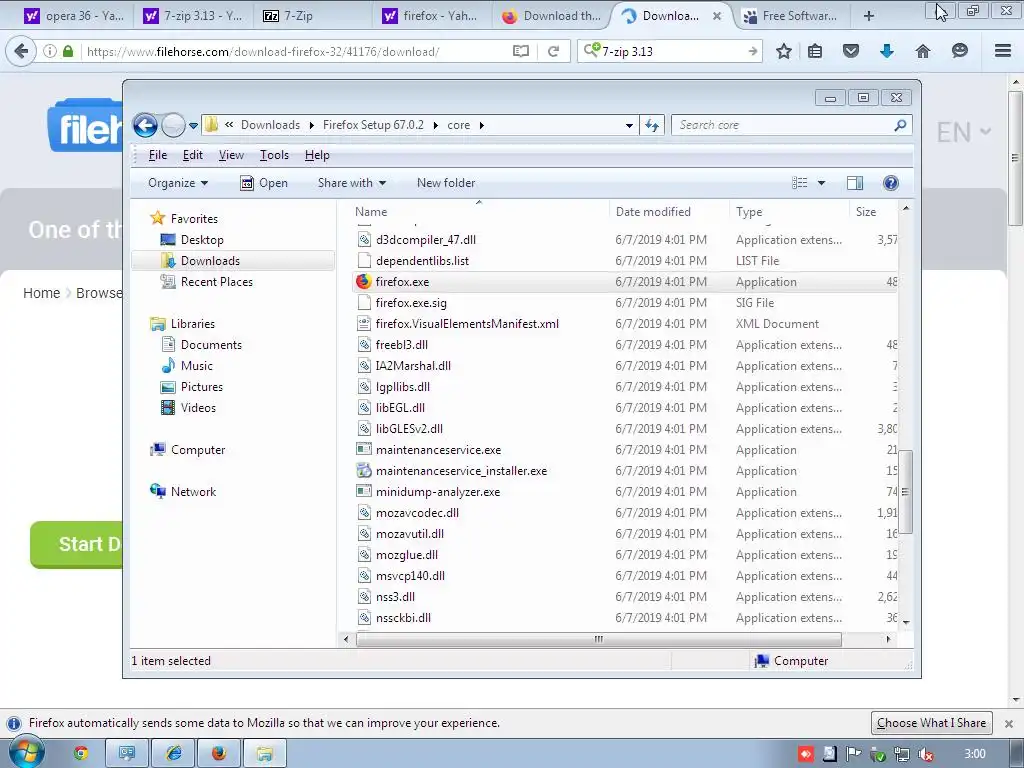Click New folder button

(446, 183)
